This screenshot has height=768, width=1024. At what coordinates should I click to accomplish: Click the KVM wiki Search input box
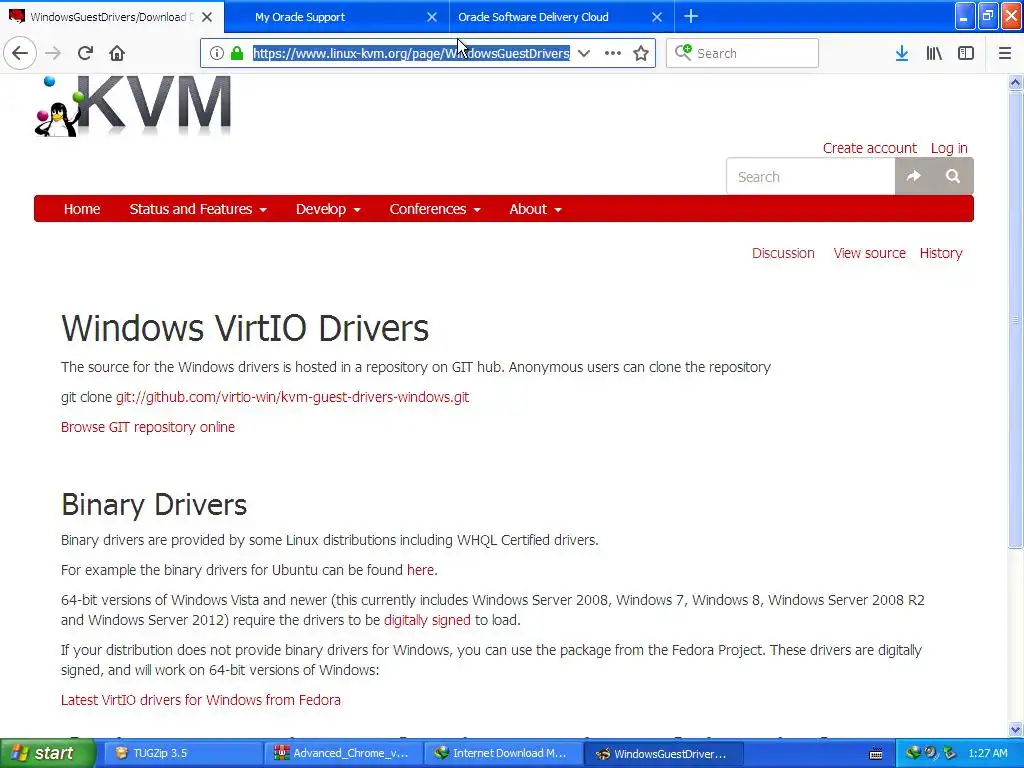coord(810,176)
